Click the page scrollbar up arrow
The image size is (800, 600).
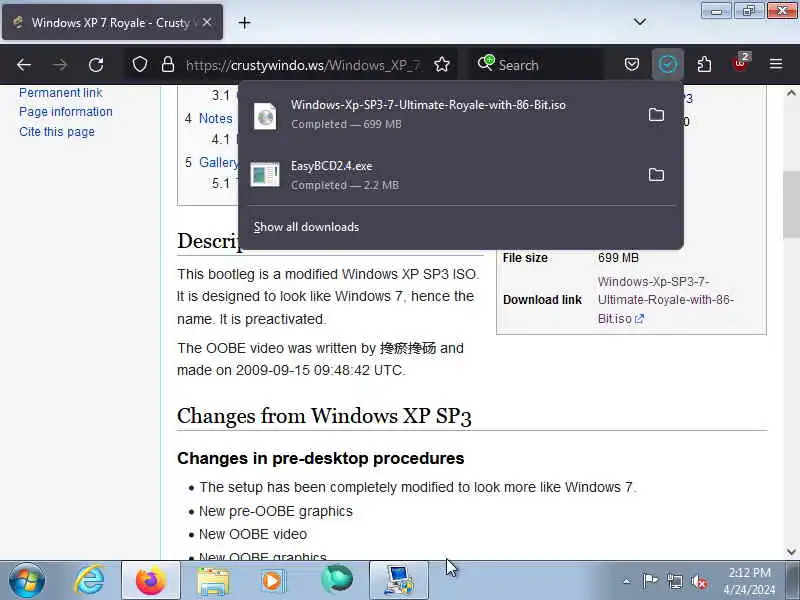[791, 93]
